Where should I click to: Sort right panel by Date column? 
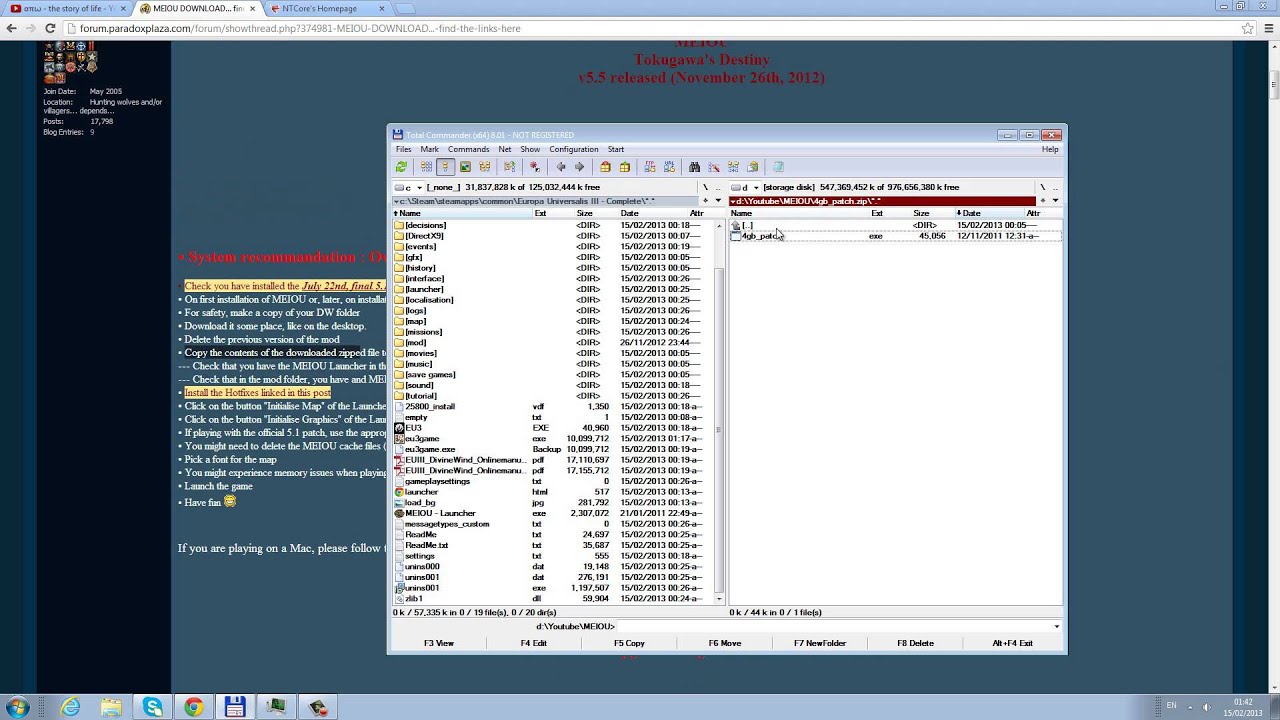[x=988, y=213]
